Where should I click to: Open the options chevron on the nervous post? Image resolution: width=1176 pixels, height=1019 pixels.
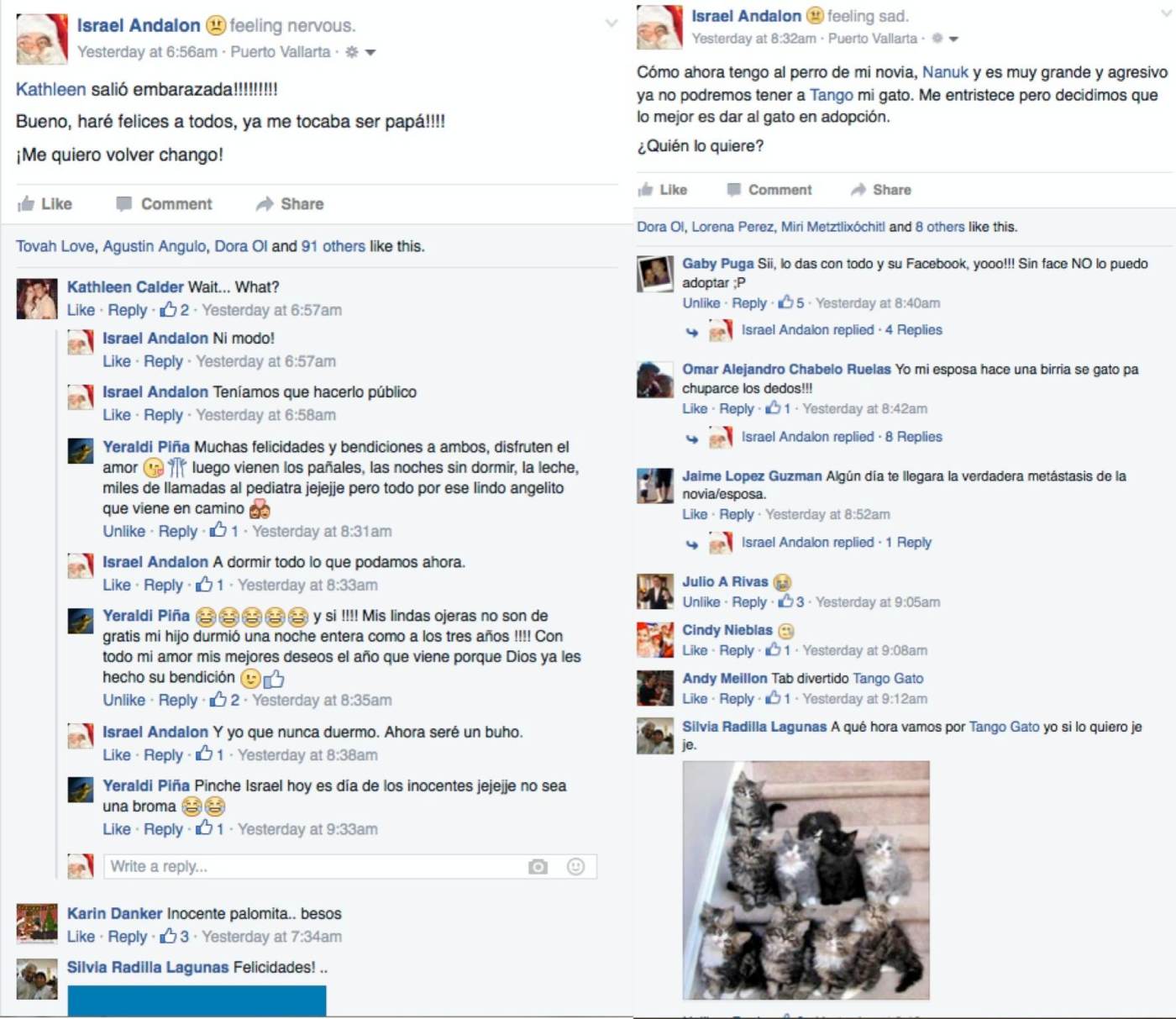612,24
